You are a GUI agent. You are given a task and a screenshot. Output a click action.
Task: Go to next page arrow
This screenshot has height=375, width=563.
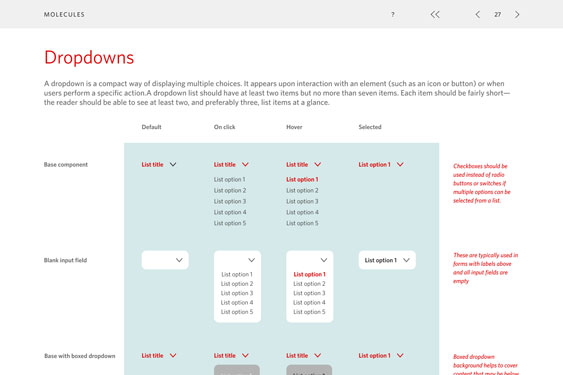point(517,14)
